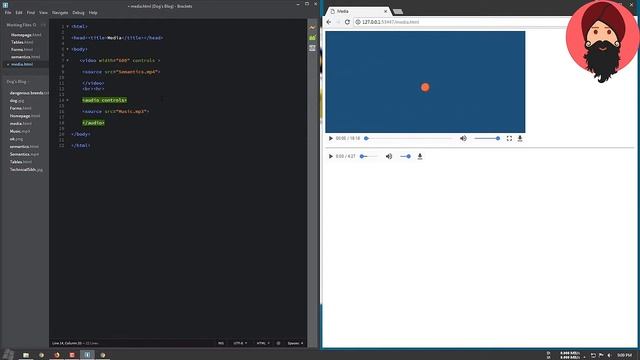Open the Navigate menu in Brackets
The width and height of the screenshot is (640, 360).
(x=60, y=13)
